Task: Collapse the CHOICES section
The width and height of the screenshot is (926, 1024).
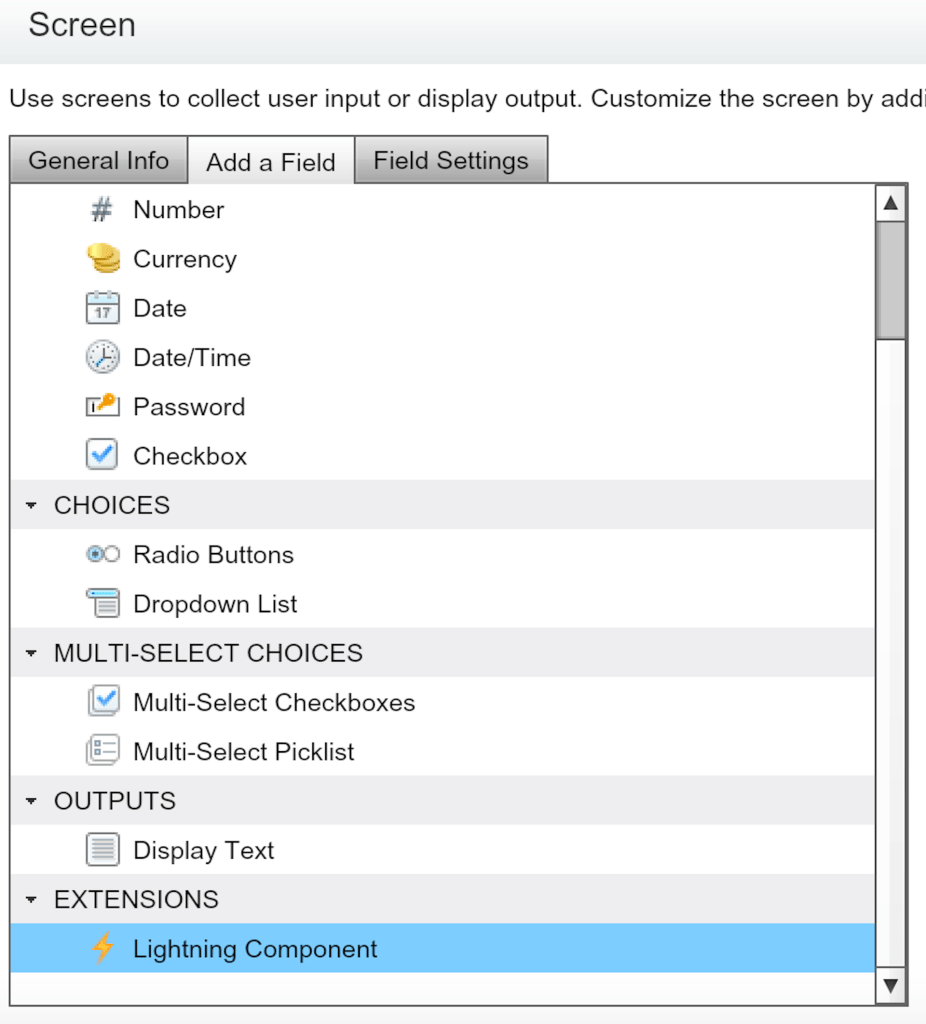Action: pos(32,506)
